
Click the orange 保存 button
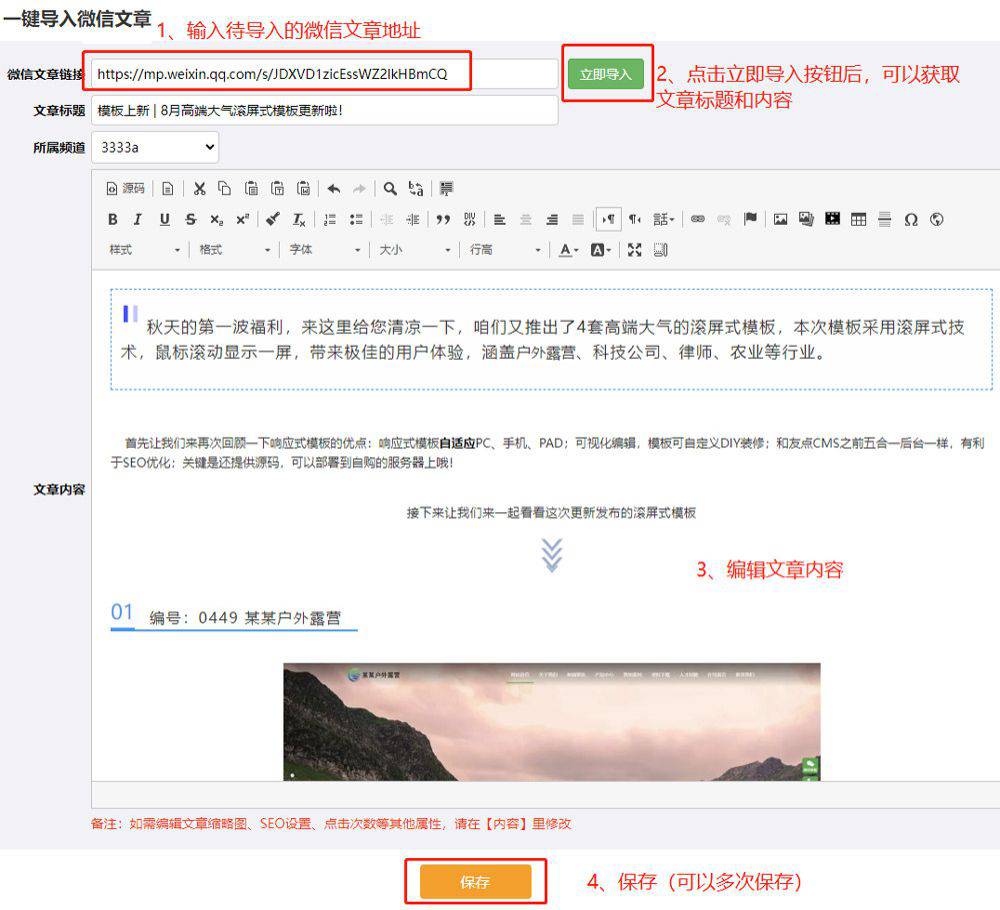(475, 882)
